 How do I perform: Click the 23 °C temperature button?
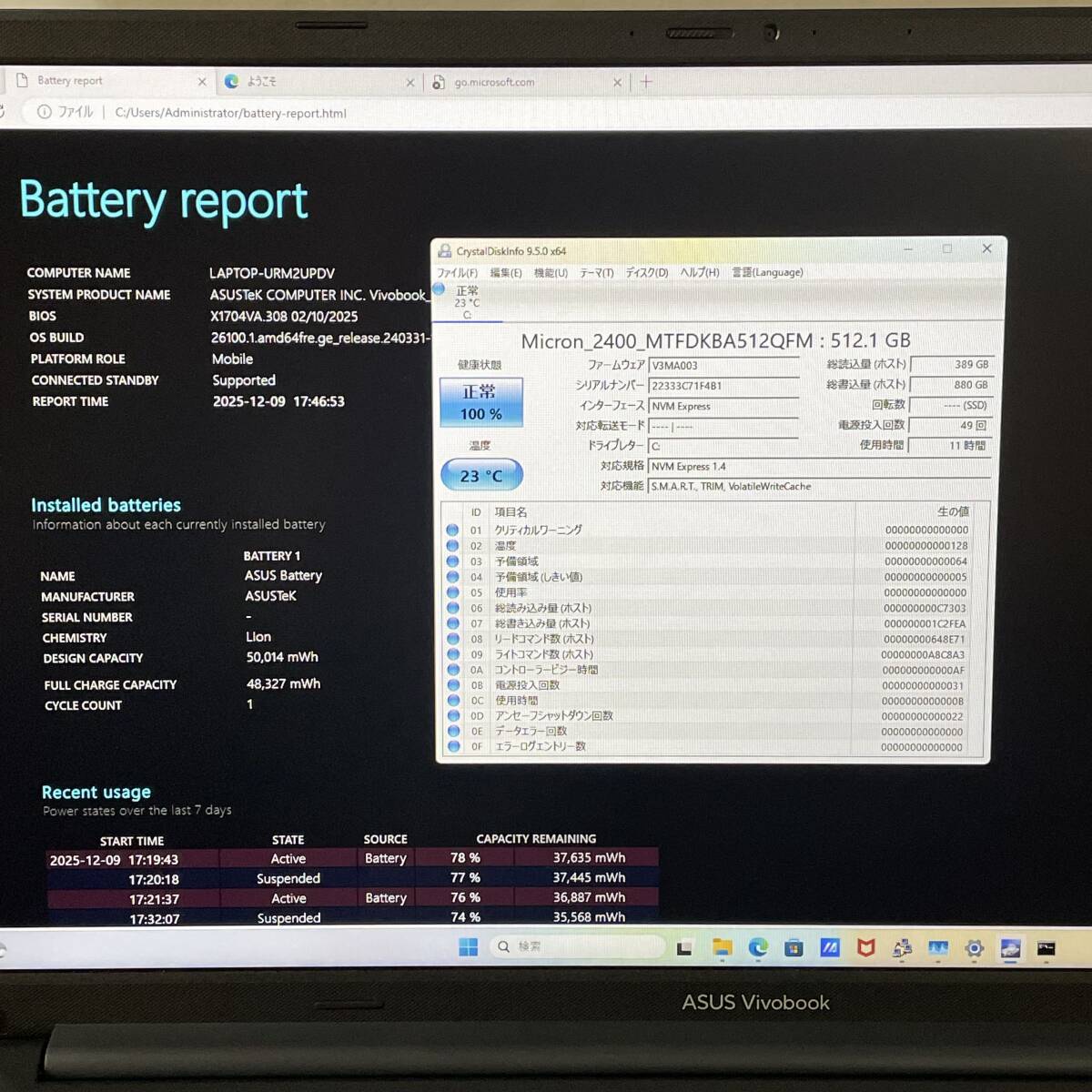click(481, 475)
